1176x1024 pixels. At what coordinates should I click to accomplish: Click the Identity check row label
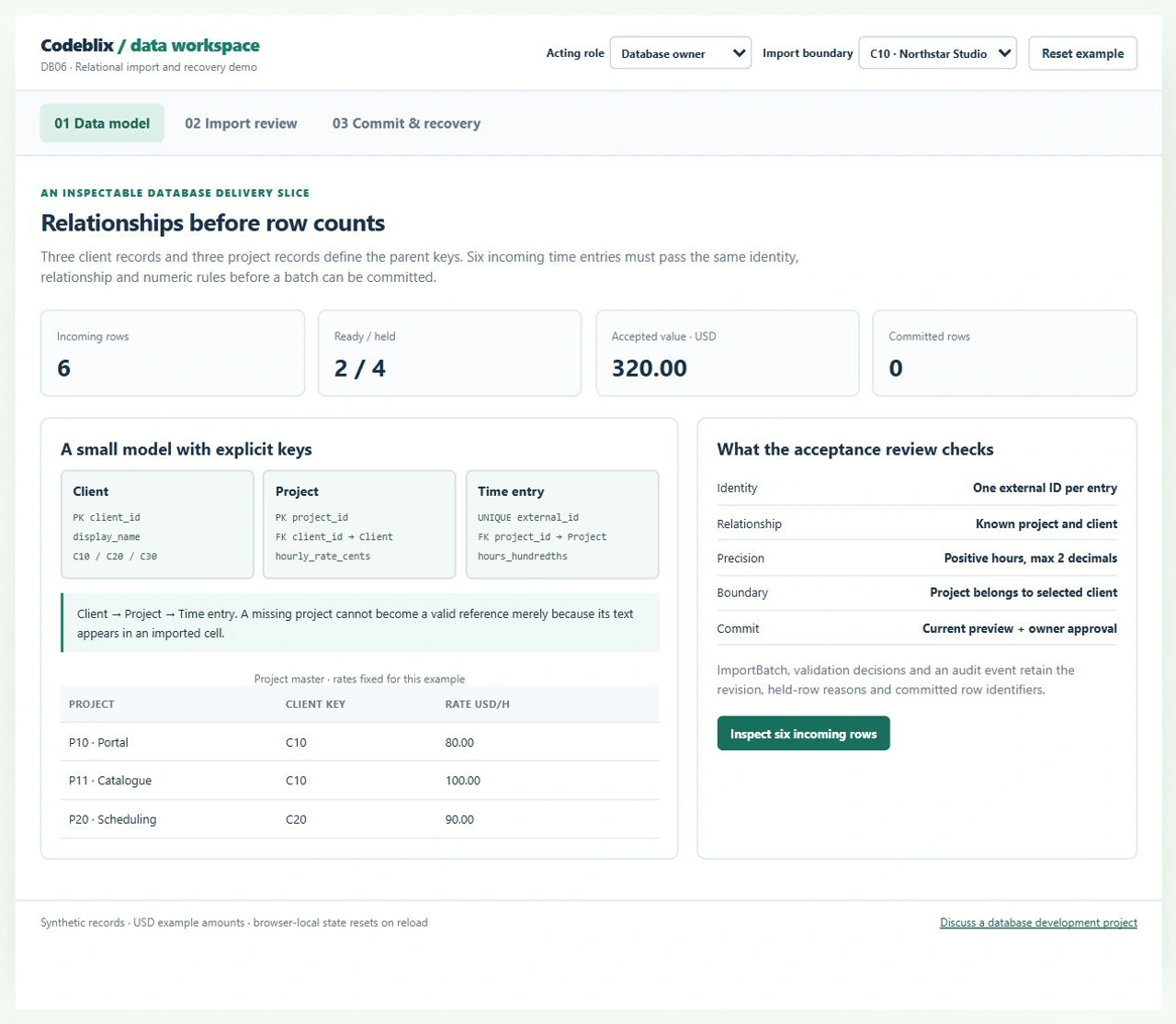click(737, 488)
